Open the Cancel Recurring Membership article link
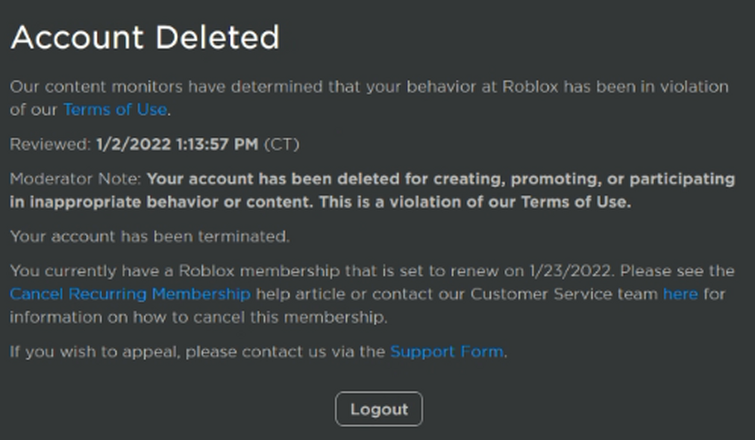The image size is (755, 440). (x=130, y=294)
